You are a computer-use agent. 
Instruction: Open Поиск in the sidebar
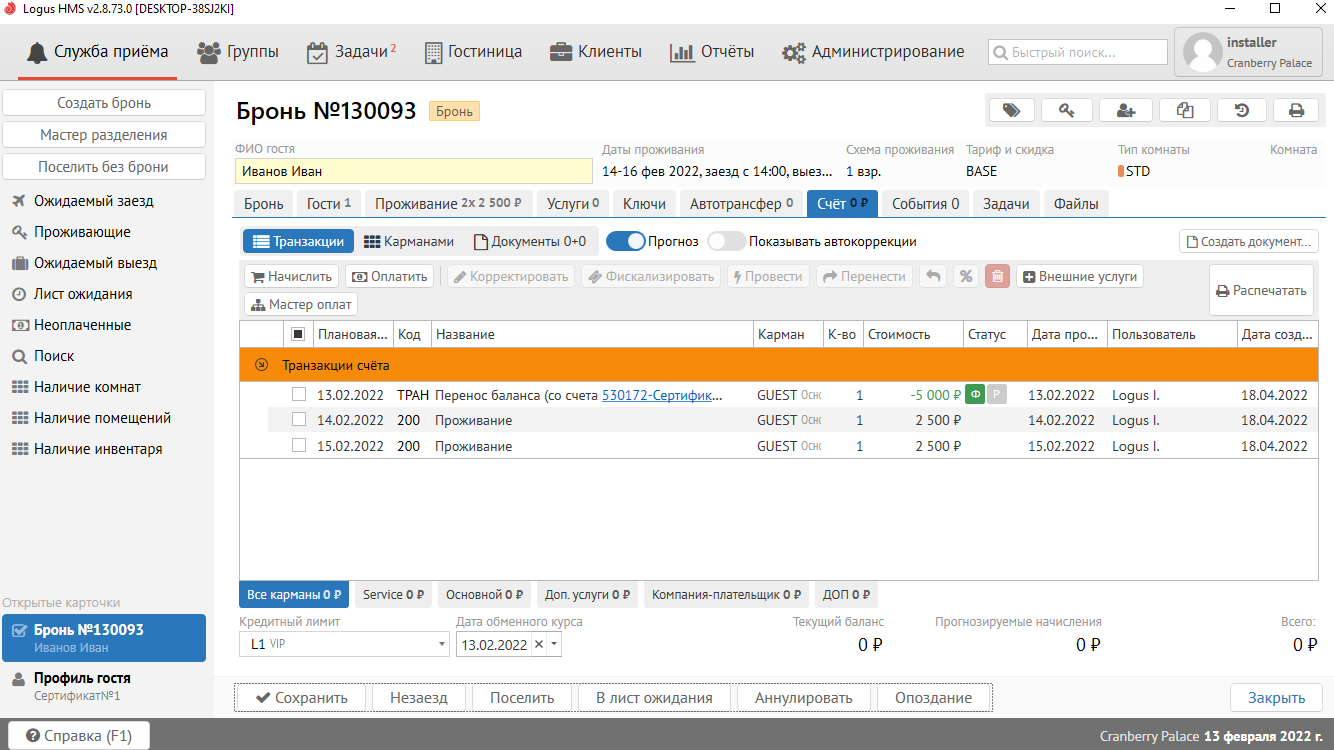click(x=54, y=356)
